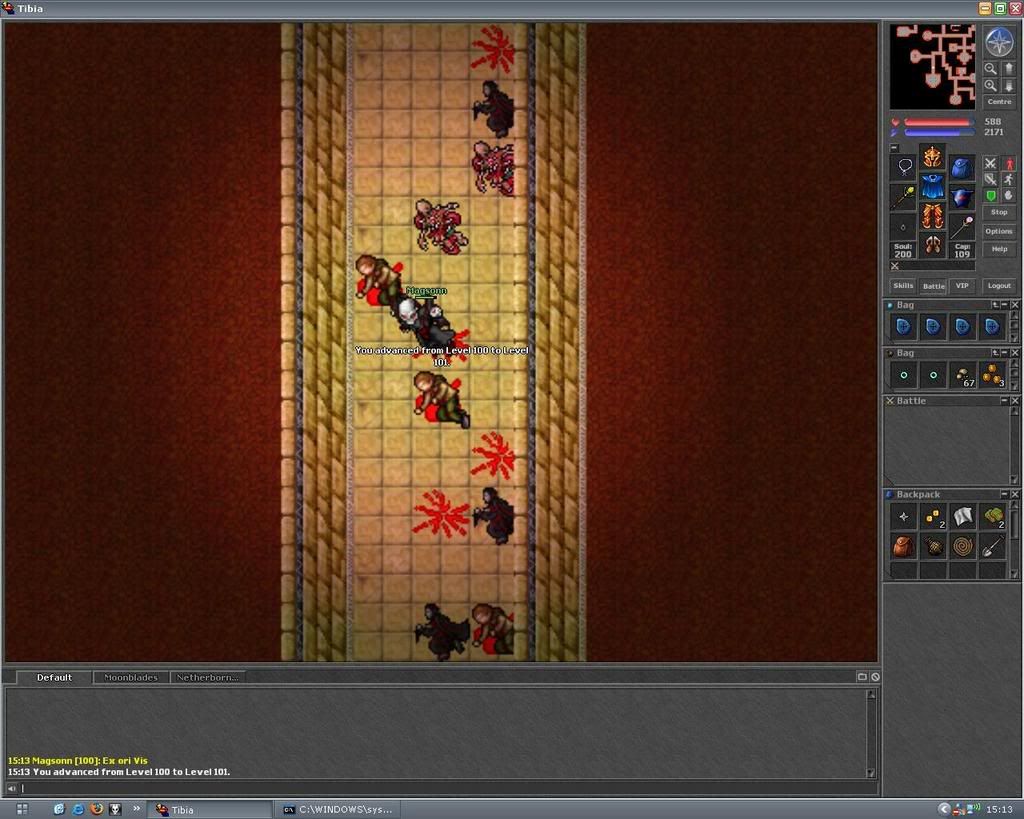
Task: Go up one level in top Bag
Action: [995, 305]
